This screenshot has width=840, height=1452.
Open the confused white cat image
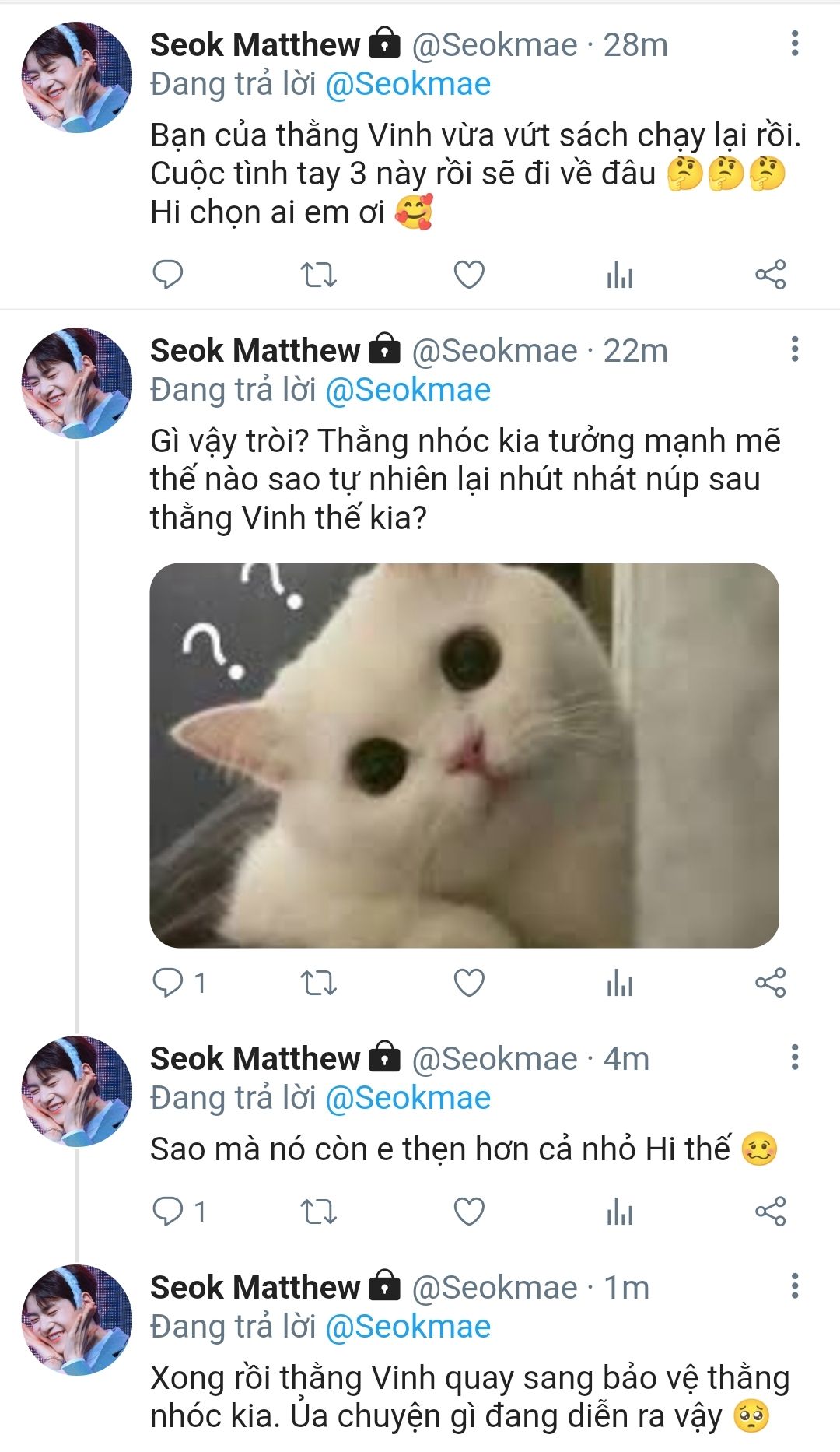click(464, 755)
